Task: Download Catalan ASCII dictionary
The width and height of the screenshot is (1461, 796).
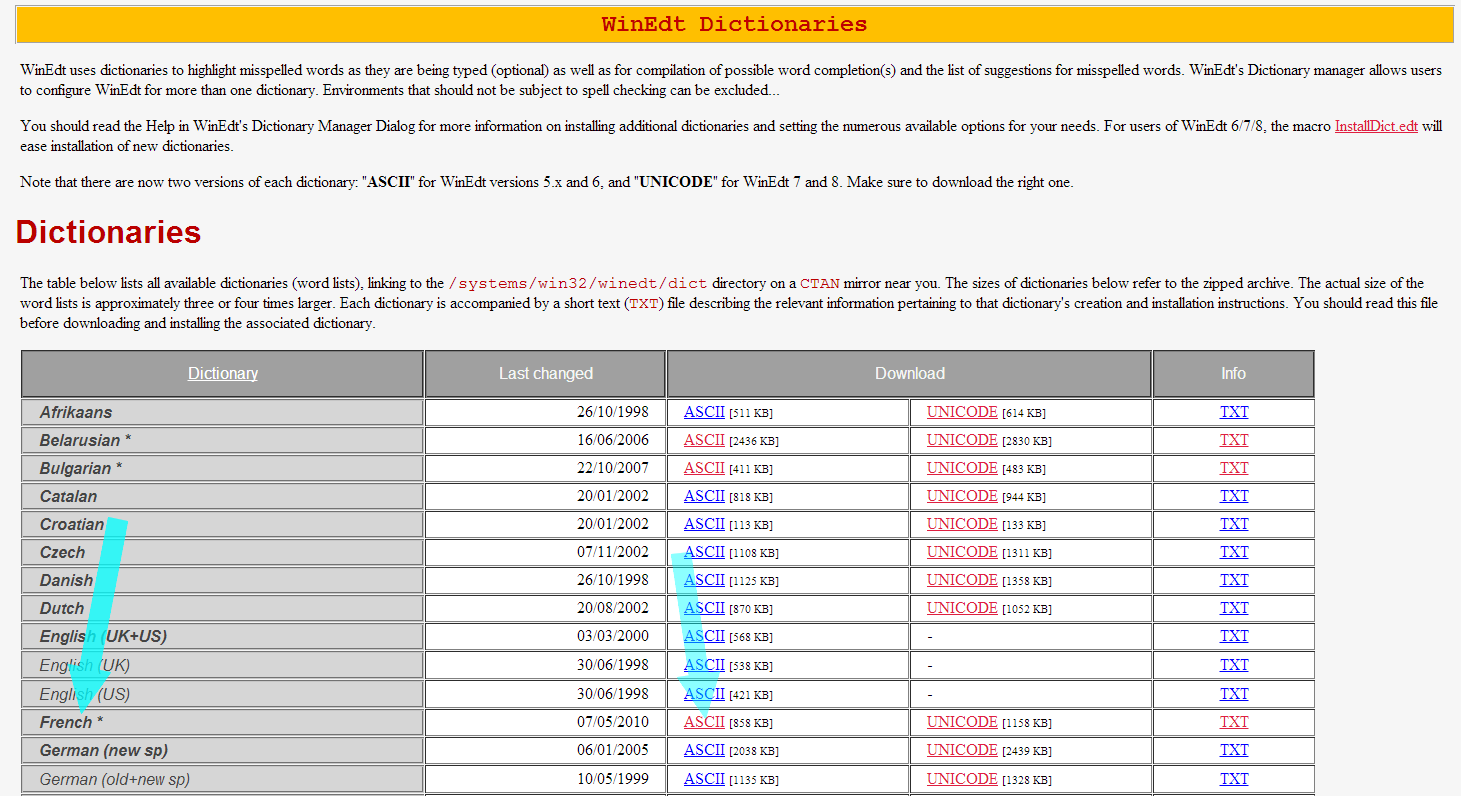Action: tap(704, 496)
